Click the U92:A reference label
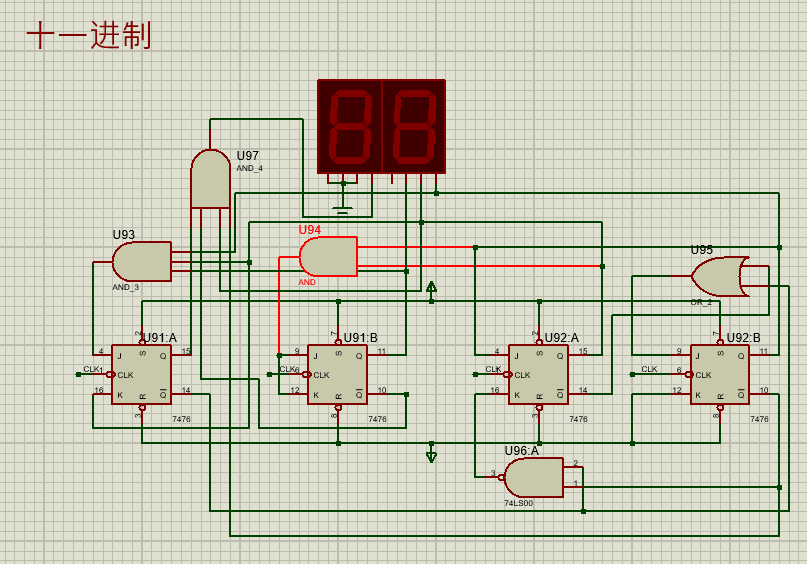The height and width of the screenshot is (564, 807). (x=562, y=338)
